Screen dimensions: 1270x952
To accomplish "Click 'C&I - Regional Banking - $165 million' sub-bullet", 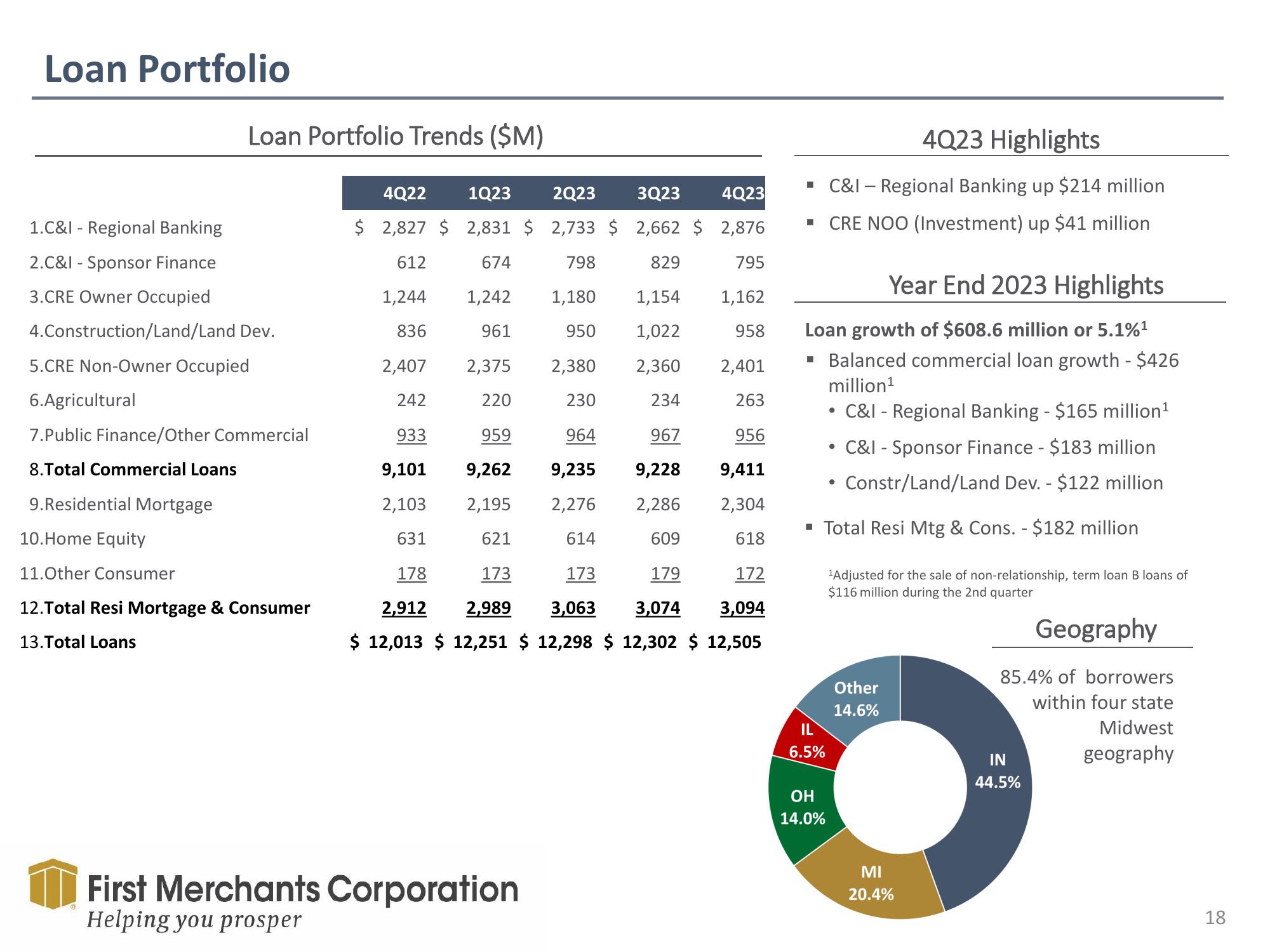I will (x=1006, y=411).
